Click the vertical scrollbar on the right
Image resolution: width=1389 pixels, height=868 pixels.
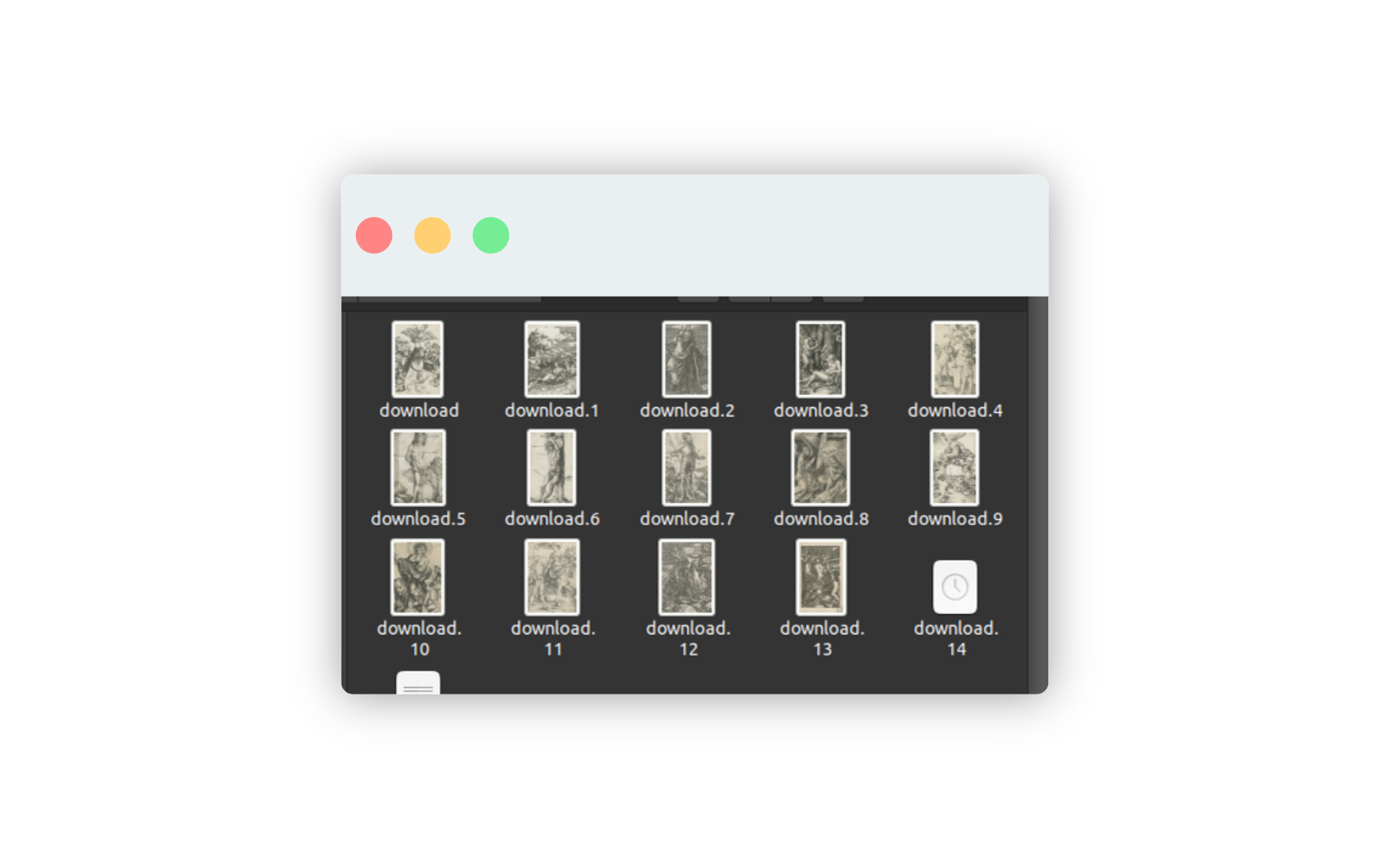[1038, 495]
